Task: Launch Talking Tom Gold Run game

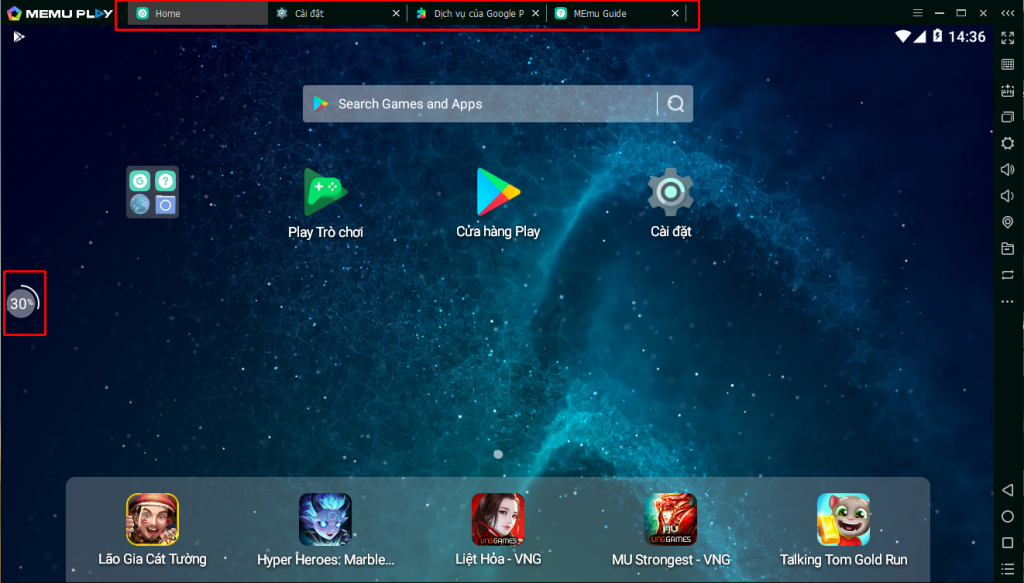Action: point(843,529)
